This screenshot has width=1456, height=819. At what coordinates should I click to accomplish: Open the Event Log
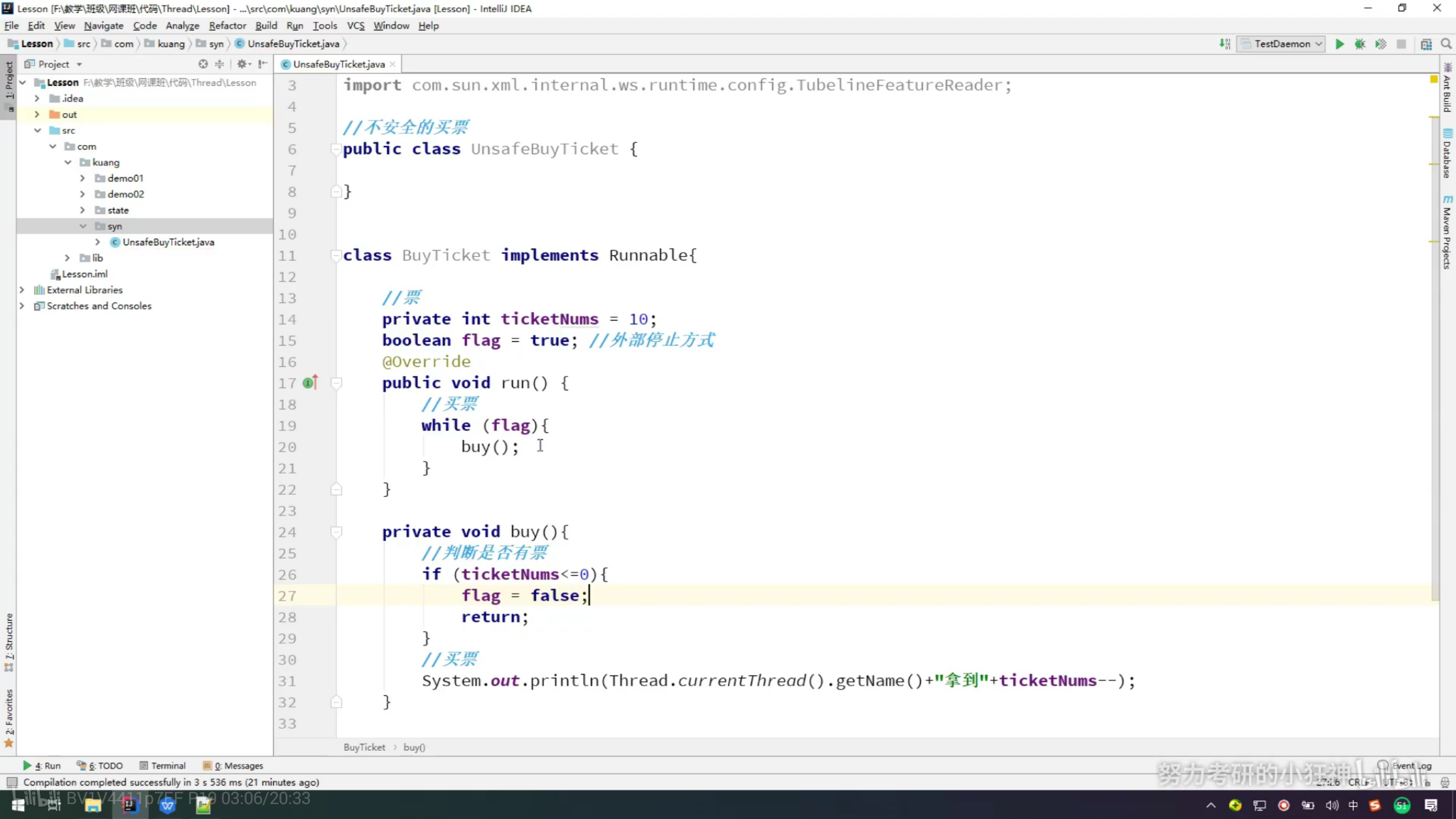pos(1405,766)
